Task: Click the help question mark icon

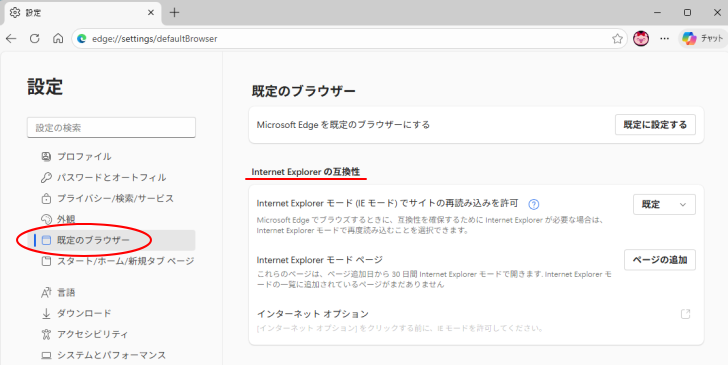Action: (534, 204)
